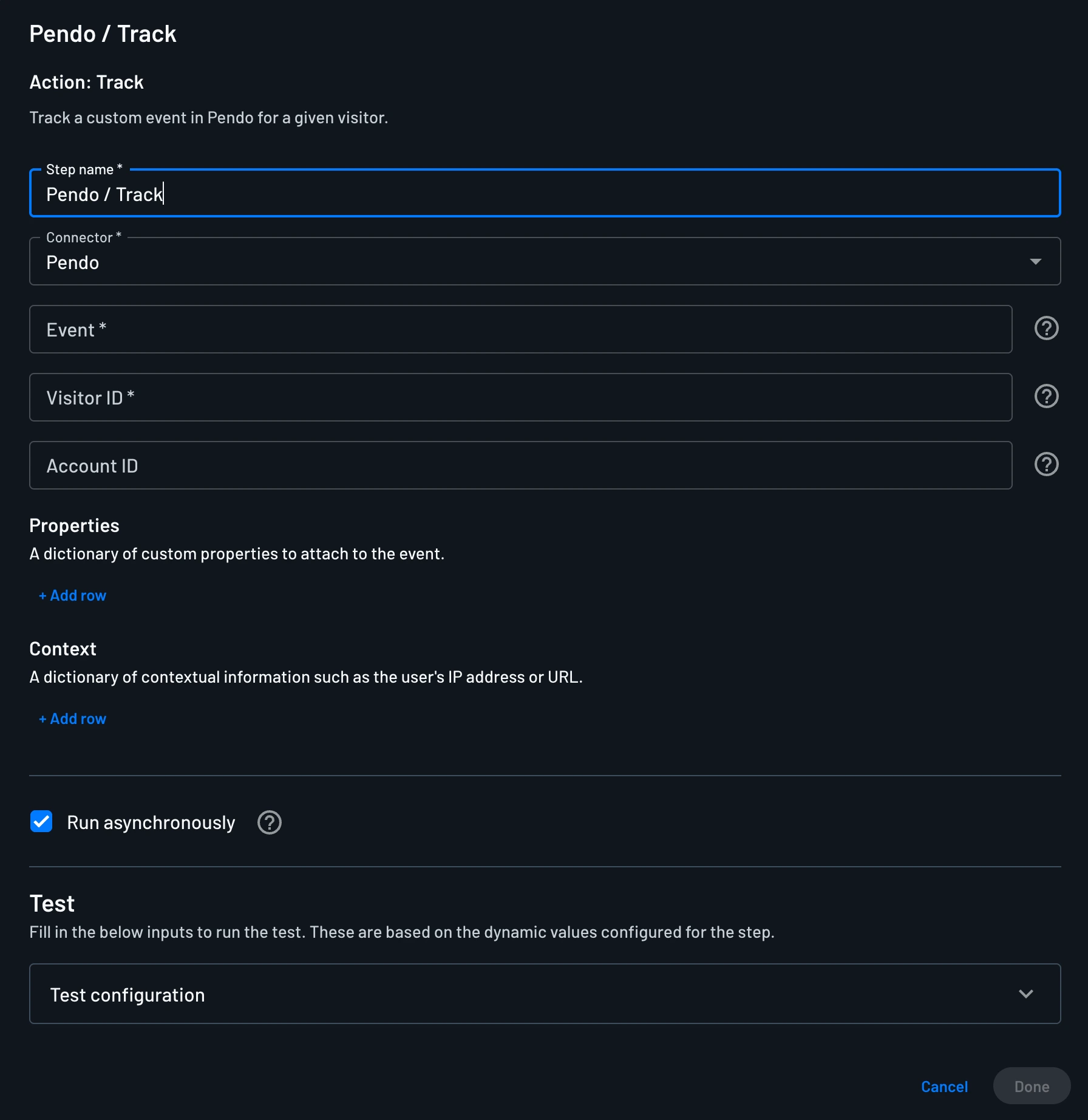Focus the Step name text field
The width and height of the screenshot is (1088, 1120).
coord(545,193)
